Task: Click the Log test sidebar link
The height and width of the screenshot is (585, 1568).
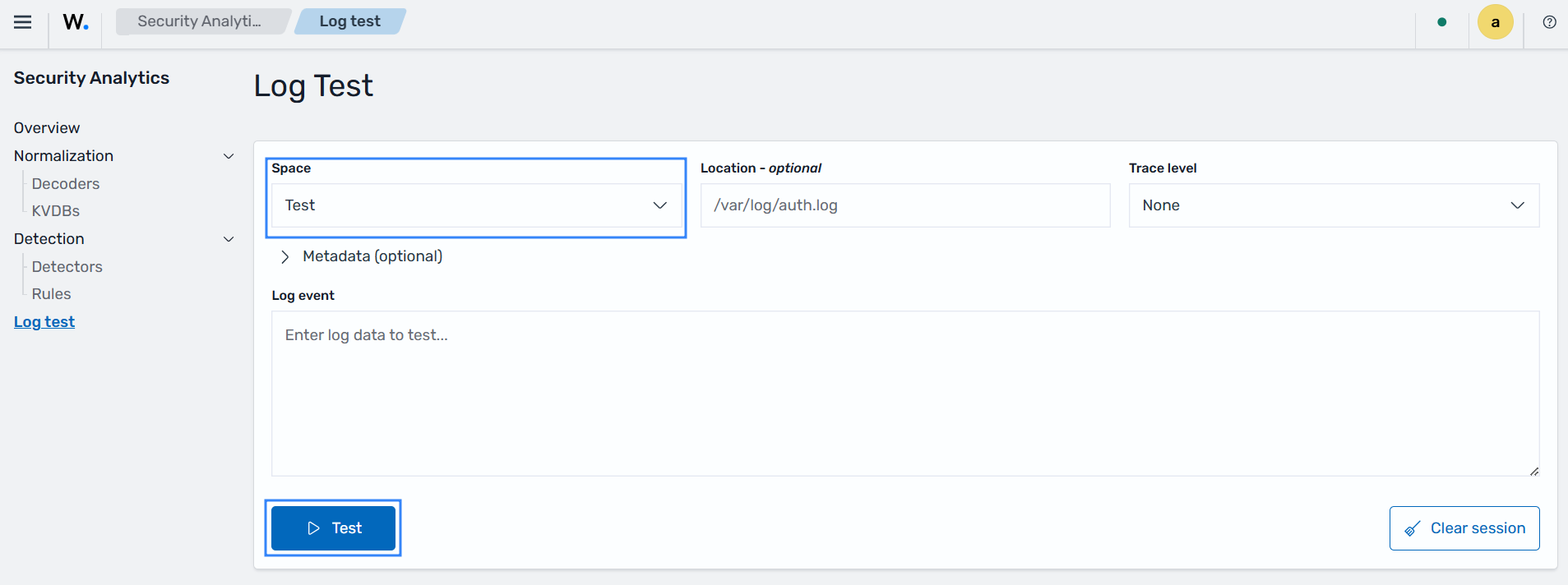Action: click(44, 322)
